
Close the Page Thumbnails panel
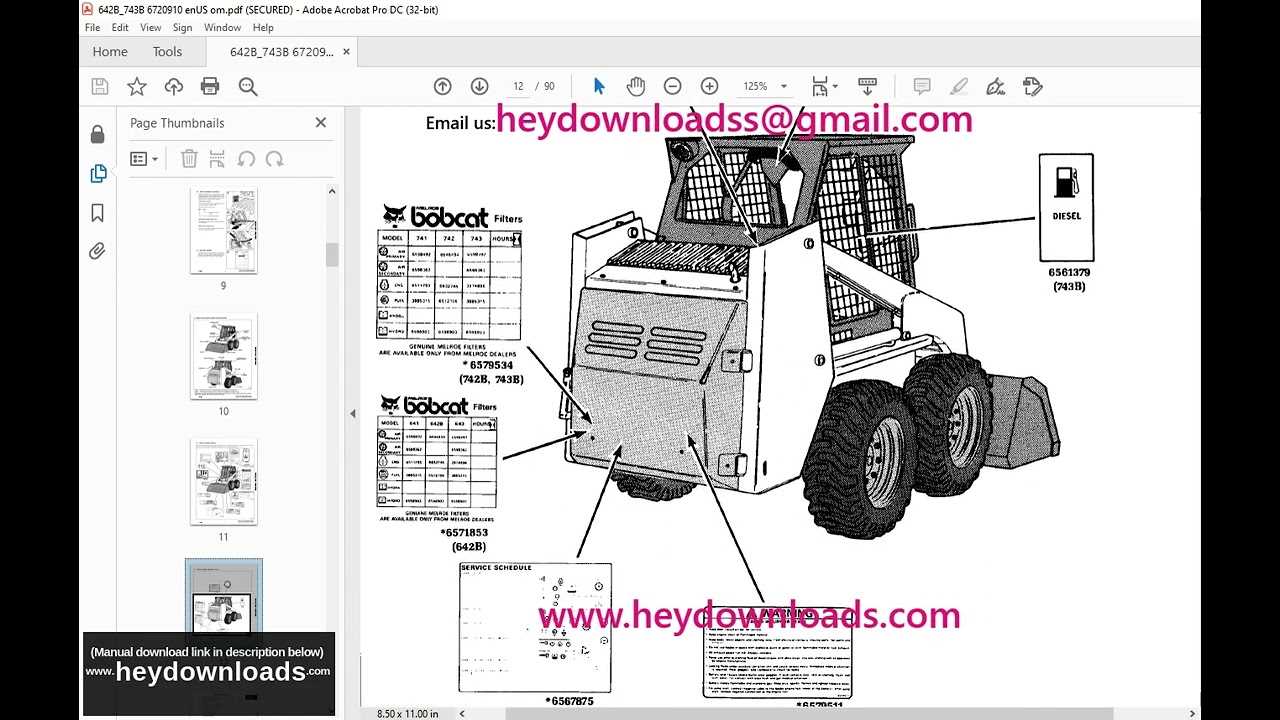321,122
